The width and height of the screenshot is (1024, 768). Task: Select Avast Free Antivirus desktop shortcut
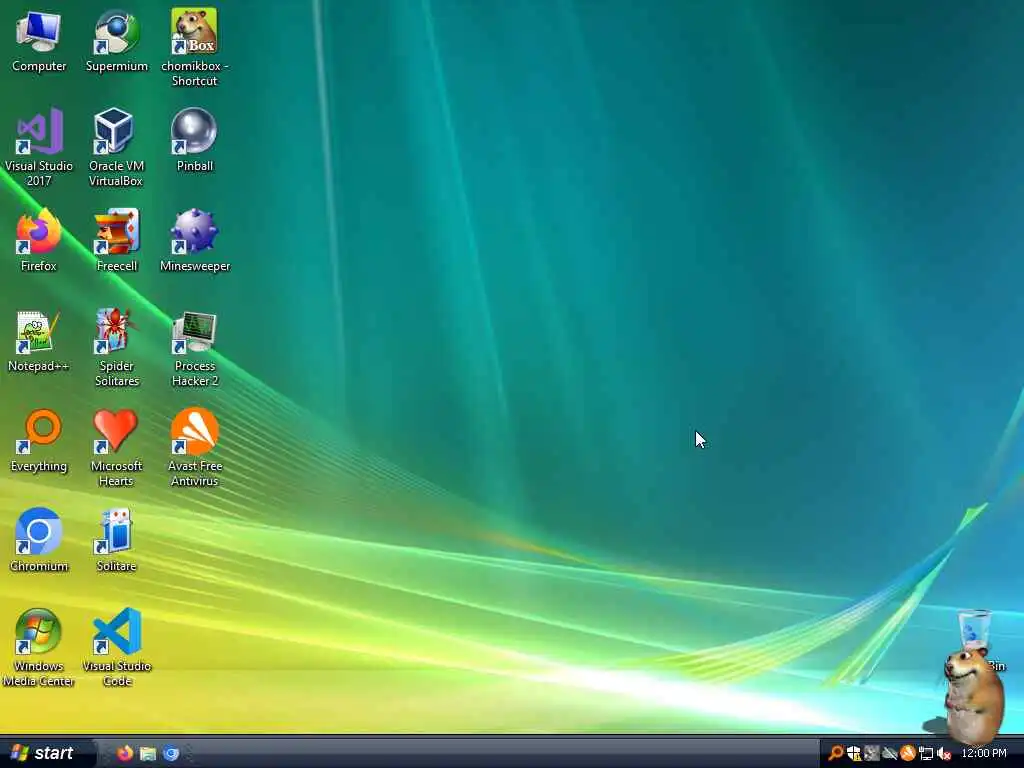coord(195,448)
